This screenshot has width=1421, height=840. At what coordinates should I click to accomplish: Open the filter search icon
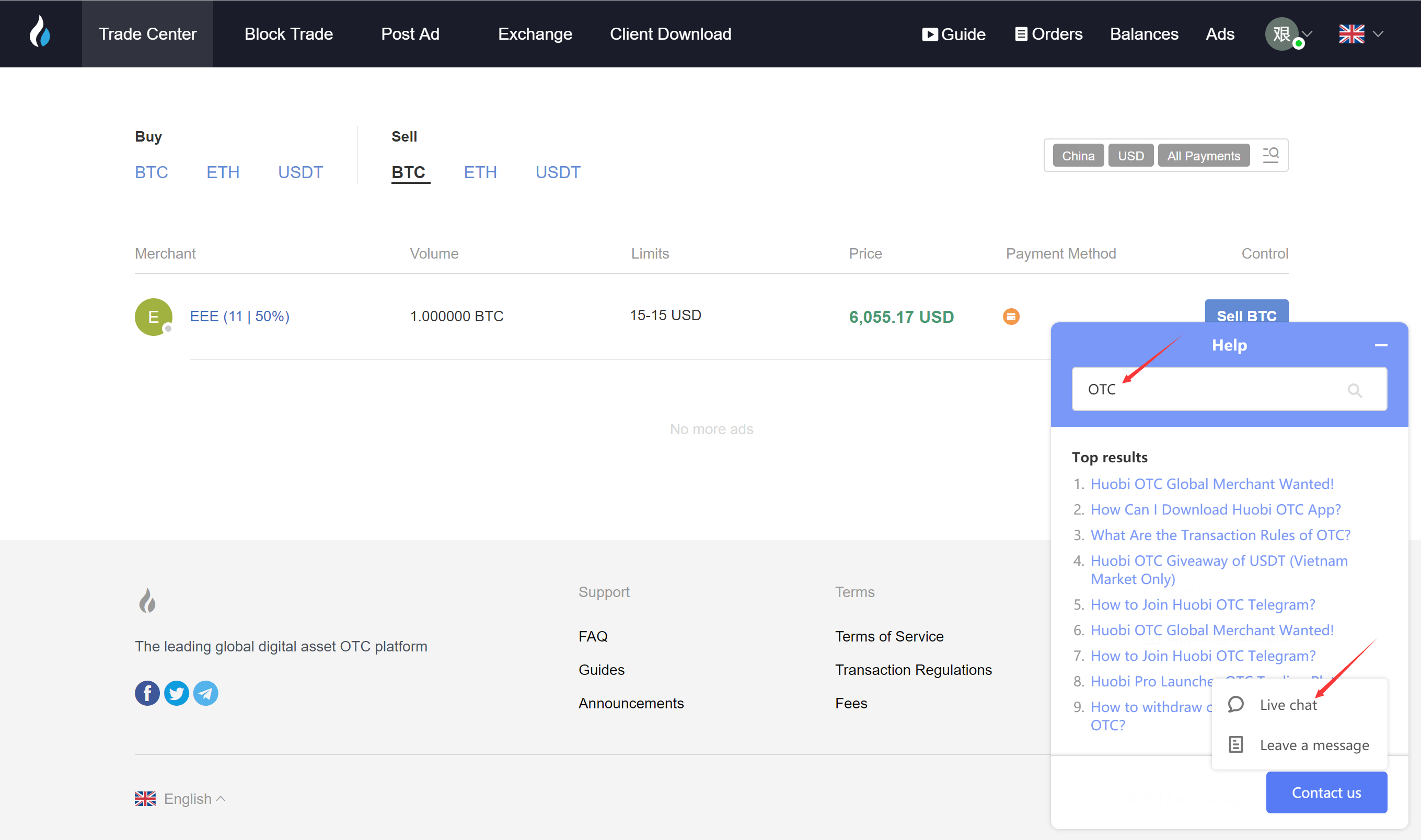click(x=1270, y=155)
